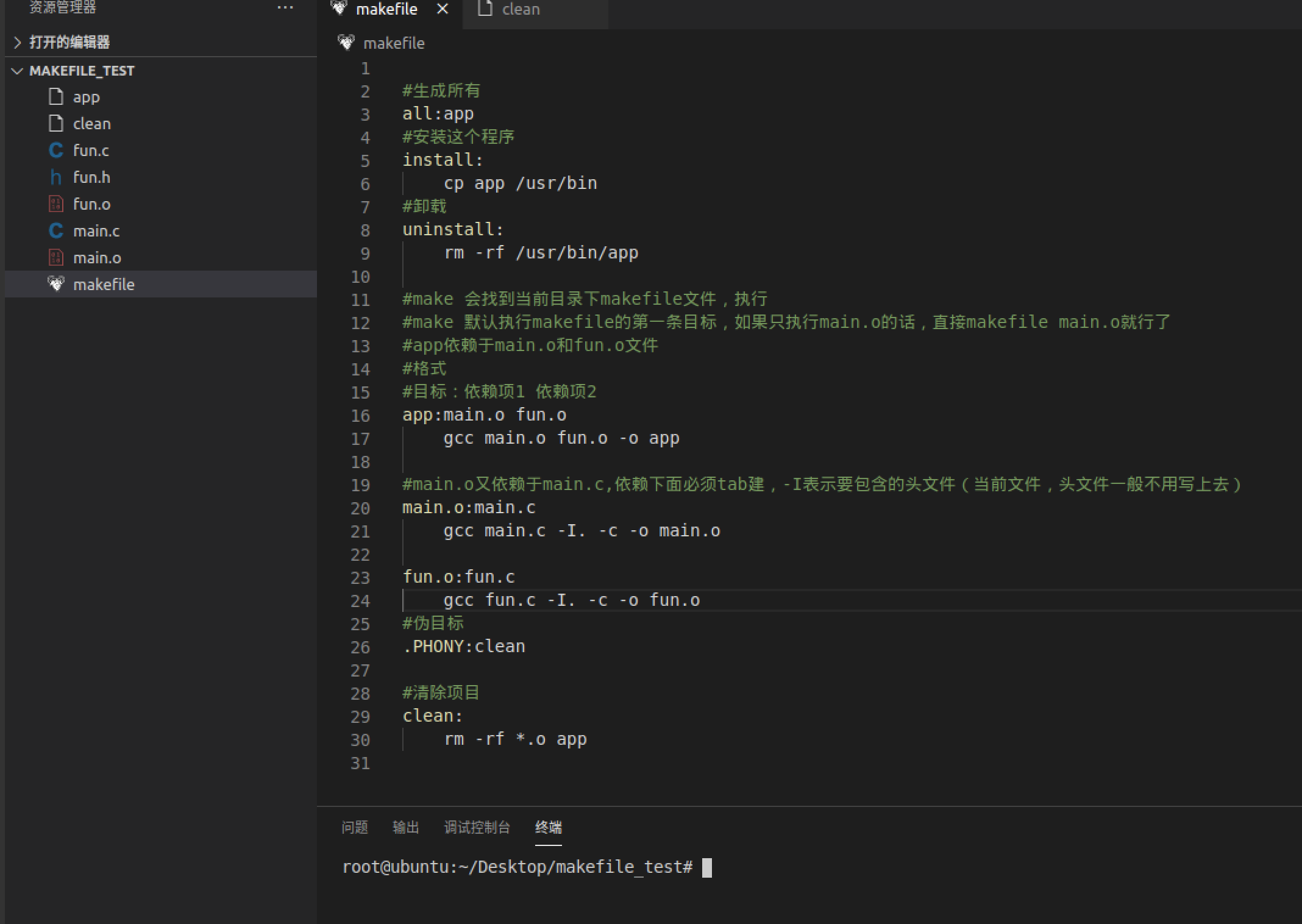Click the C icon beside fun.c

56,151
